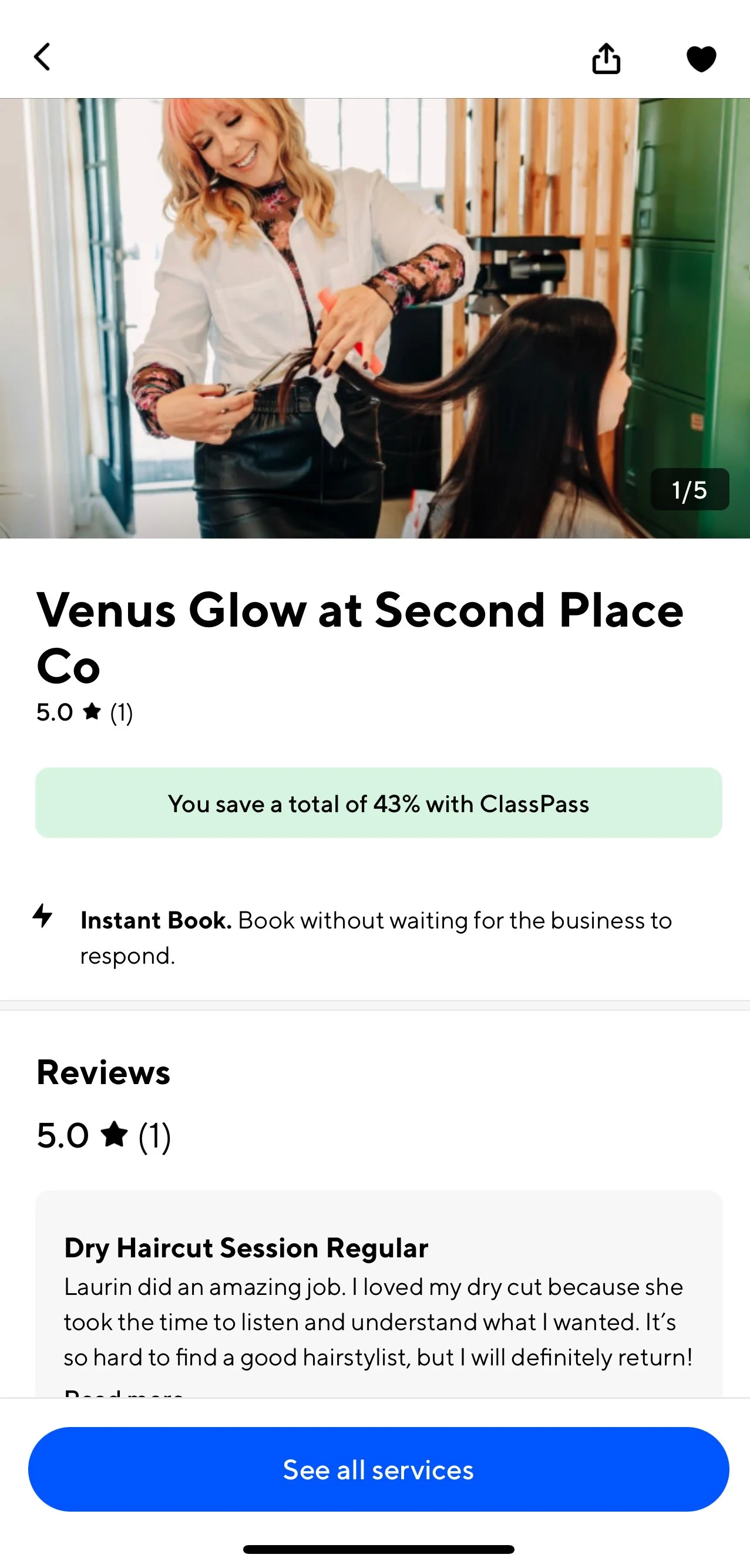Tap the 5.0 rating under the title
Viewport: 750px width, 1568px height.
[x=55, y=712]
